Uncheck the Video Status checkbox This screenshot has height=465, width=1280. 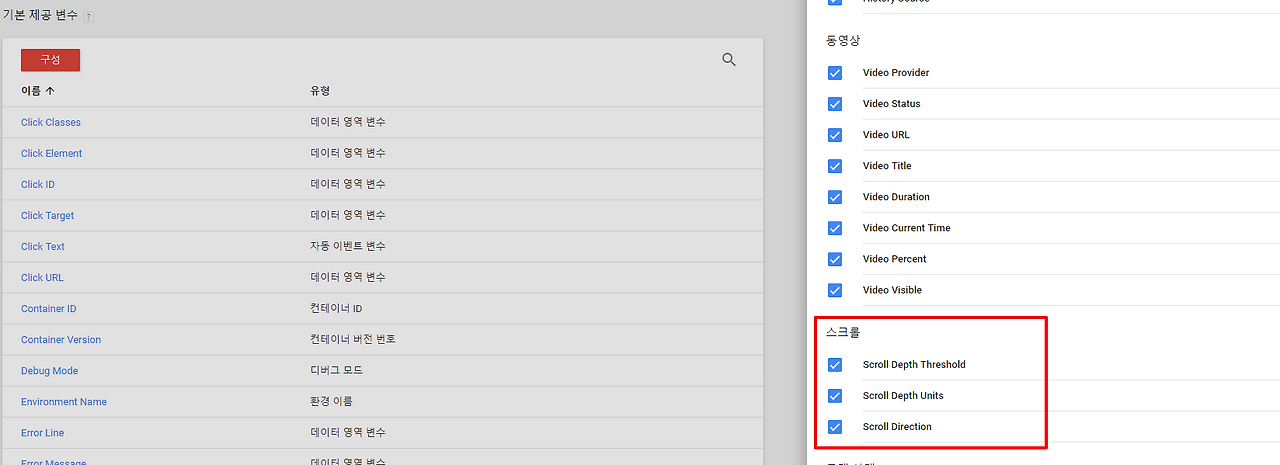click(835, 104)
